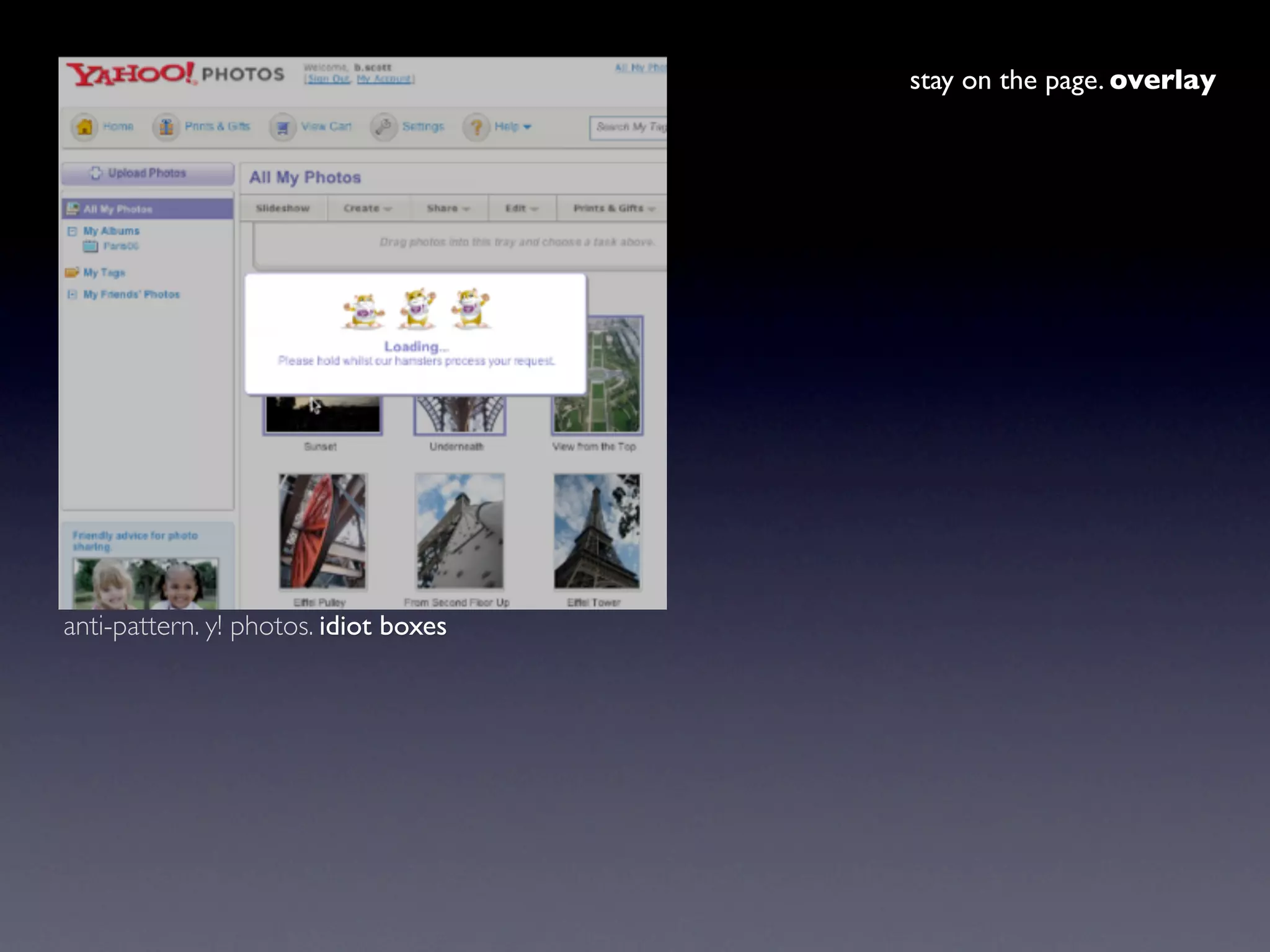Open the Settings link text
This screenshot has height=952, width=1270.
point(423,126)
